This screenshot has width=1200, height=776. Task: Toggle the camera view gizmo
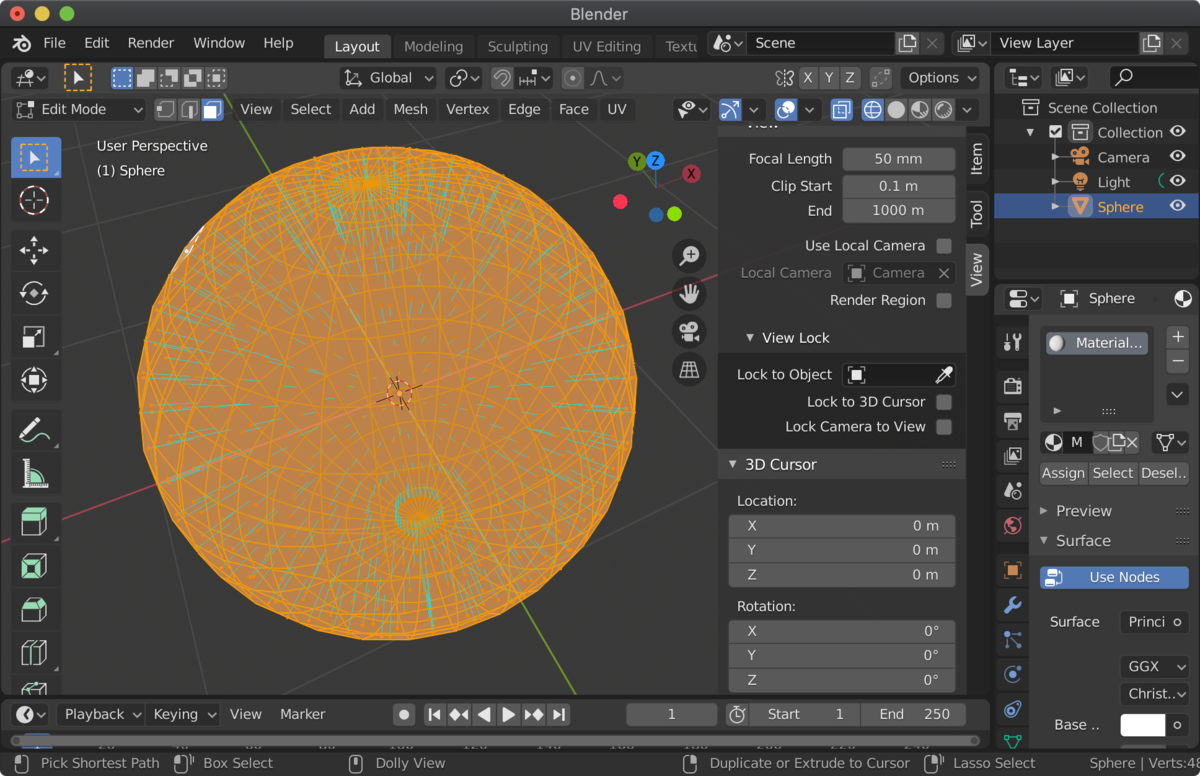click(x=689, y=331)
